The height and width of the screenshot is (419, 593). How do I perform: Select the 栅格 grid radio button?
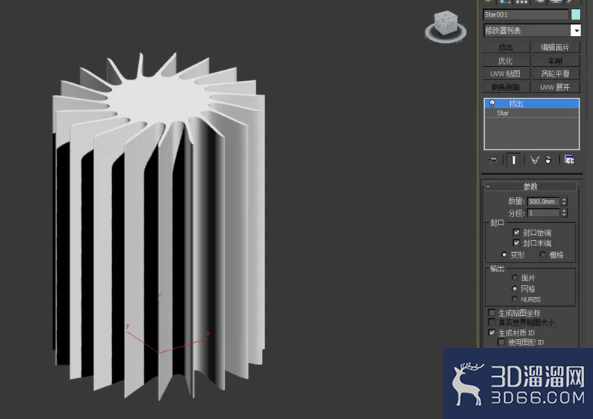pyautogui.click(x=543, y=255)
